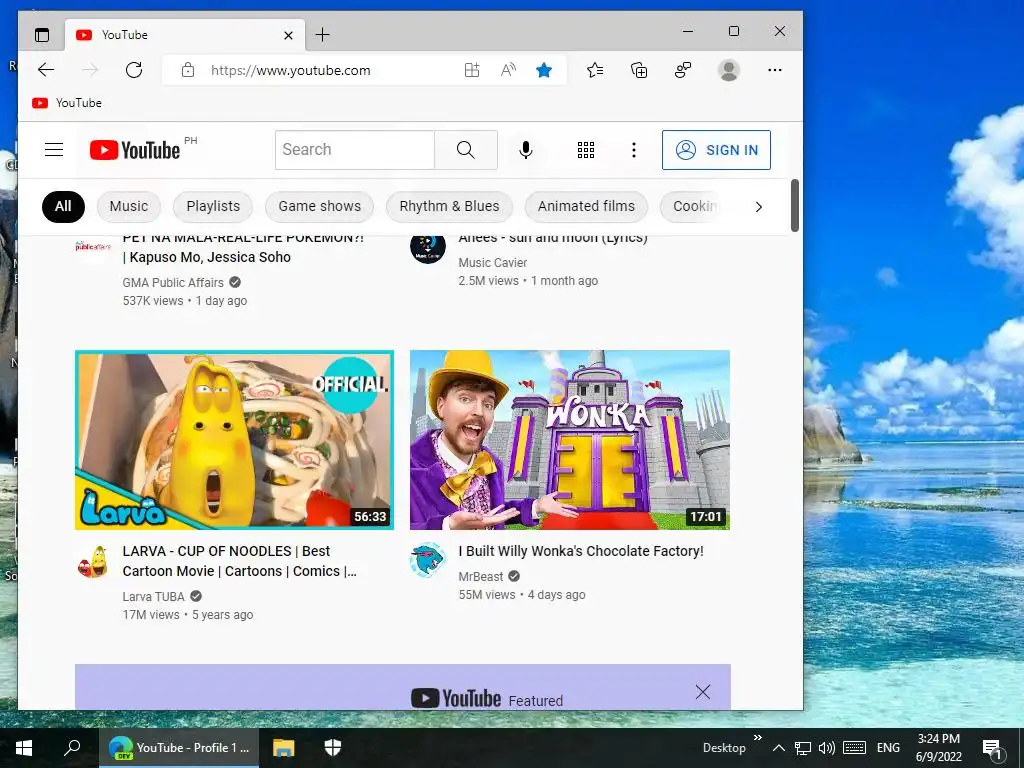Open the YouTube apps grid
This screenshot has height=768, width=1024.
[586, 150]
